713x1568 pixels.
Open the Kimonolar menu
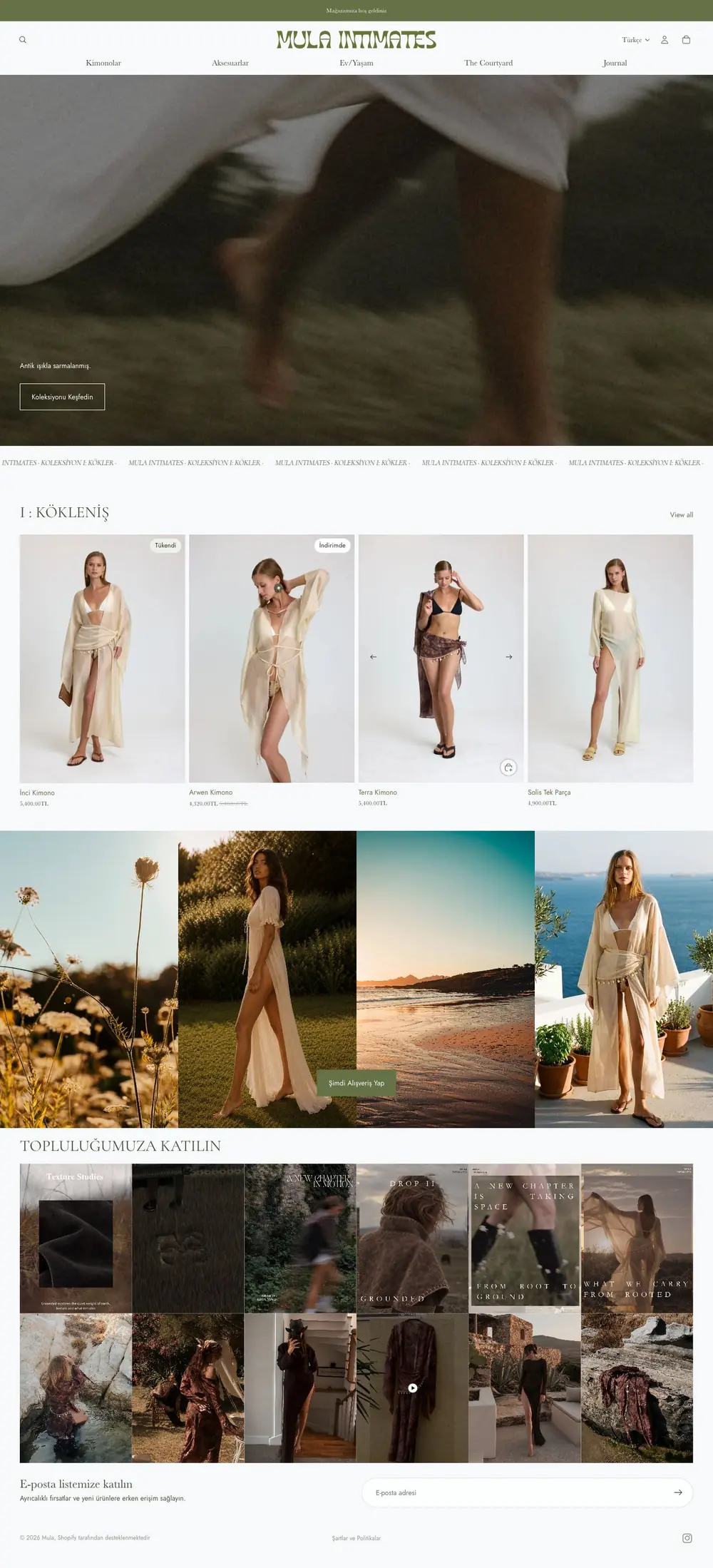[x=103, y=63]
